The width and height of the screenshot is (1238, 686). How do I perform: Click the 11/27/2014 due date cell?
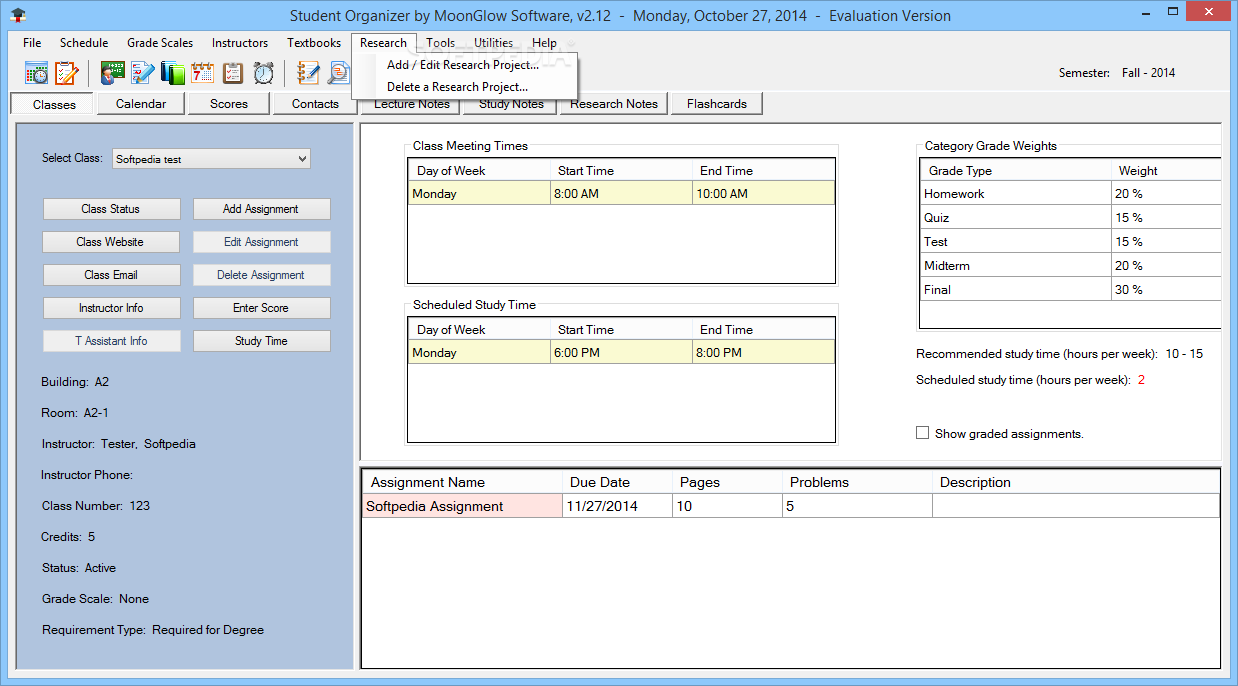617,506
